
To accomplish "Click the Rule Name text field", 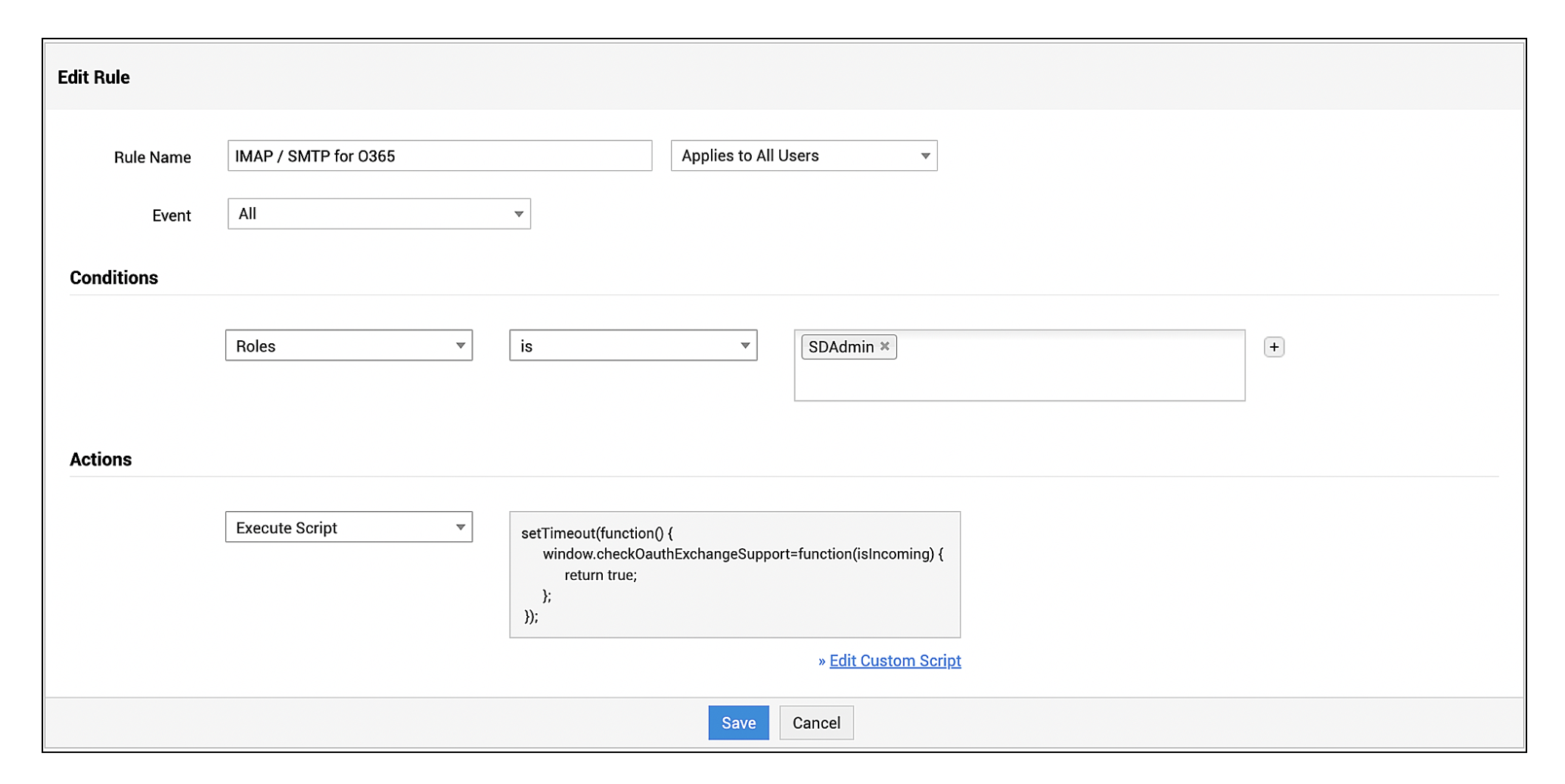I will (x=439, y=156).
